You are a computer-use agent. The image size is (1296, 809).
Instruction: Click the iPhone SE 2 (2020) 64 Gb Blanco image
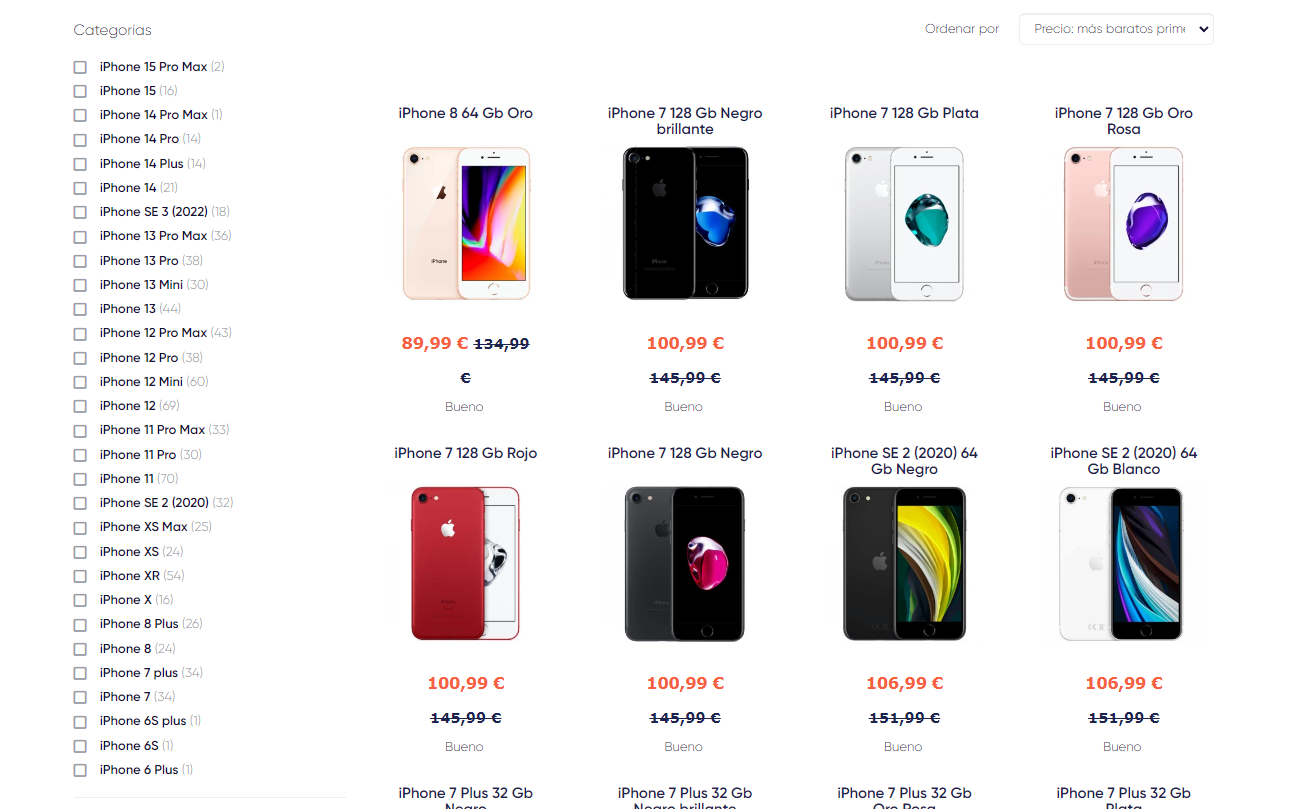[1123, 564]
